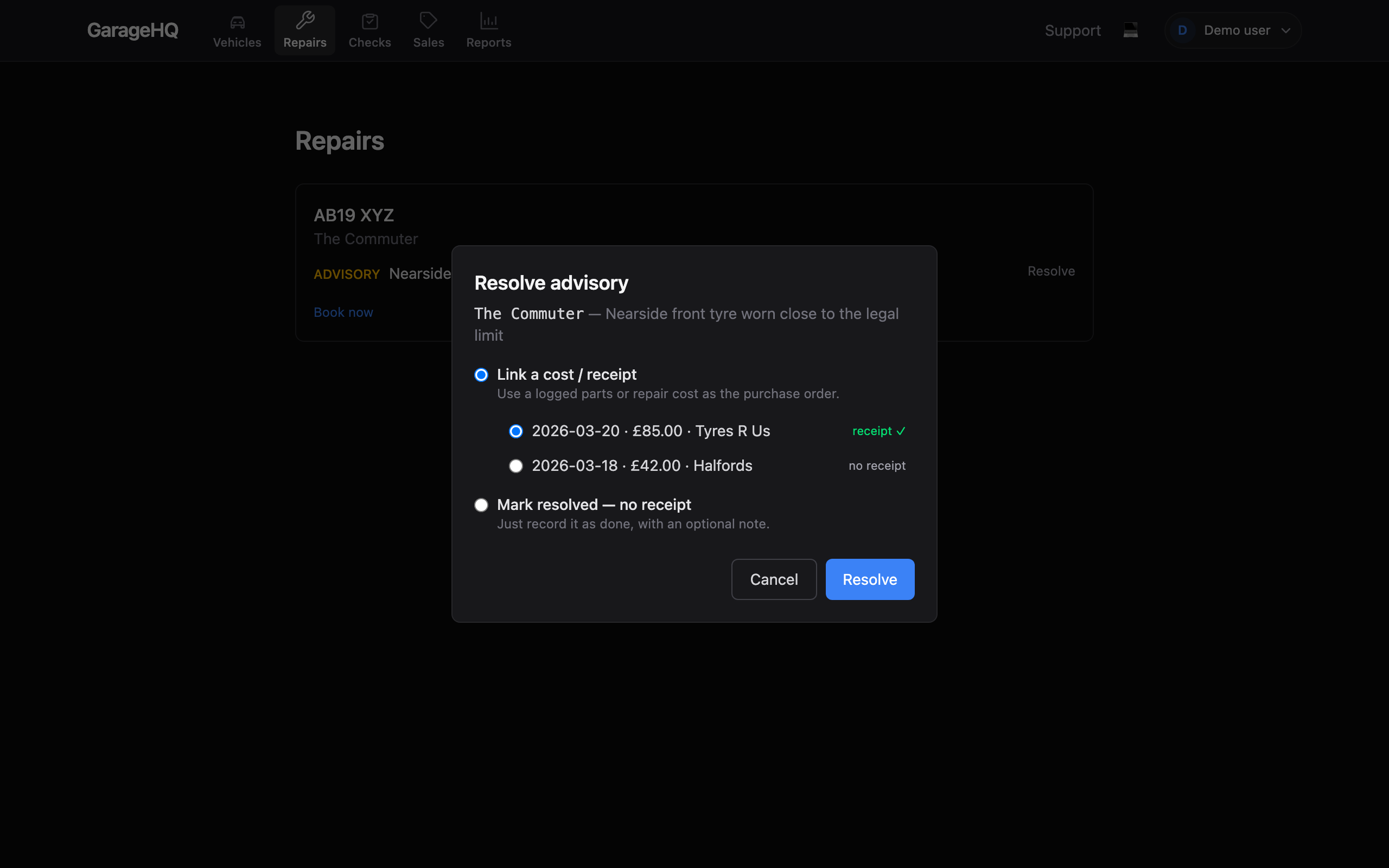
Task: Click the GarageHQ logo
Action: click(132, 30)
